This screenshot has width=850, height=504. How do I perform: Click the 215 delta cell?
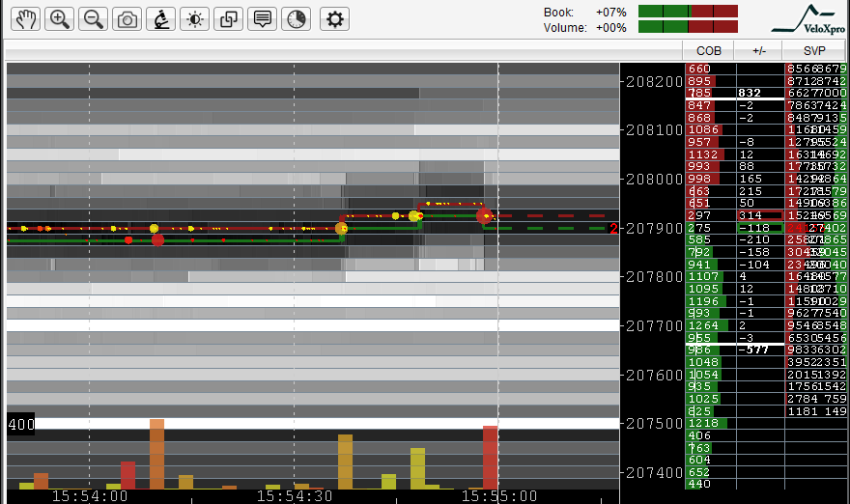[x=750, y=191]
